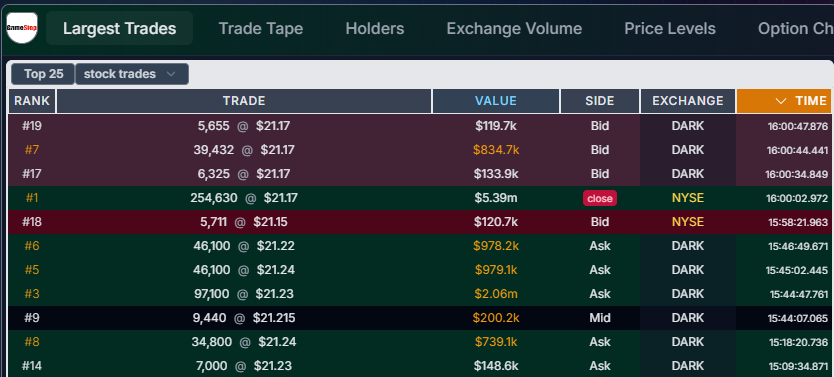Toggle sort arrow in the TIME header

[x=781, y=101]
